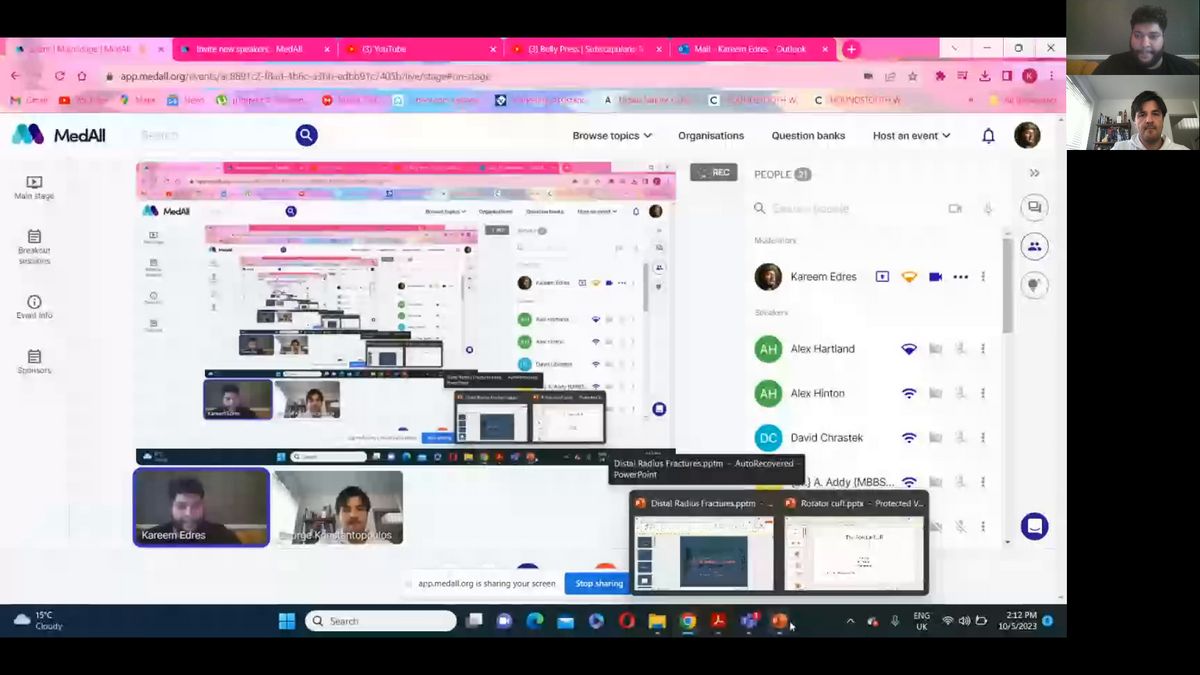
Task: Click the blue search magnifier button
Action: (306, 135)
